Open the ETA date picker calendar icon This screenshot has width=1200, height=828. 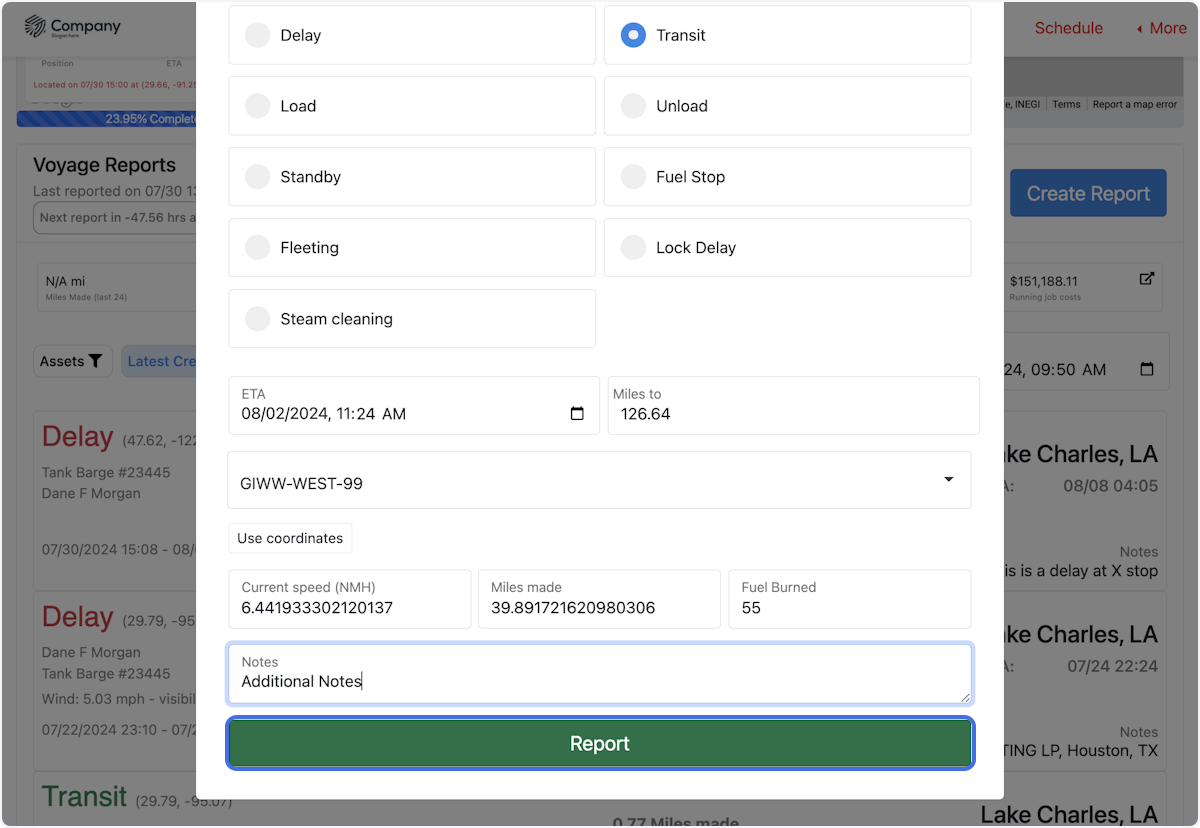click(577, 412)
